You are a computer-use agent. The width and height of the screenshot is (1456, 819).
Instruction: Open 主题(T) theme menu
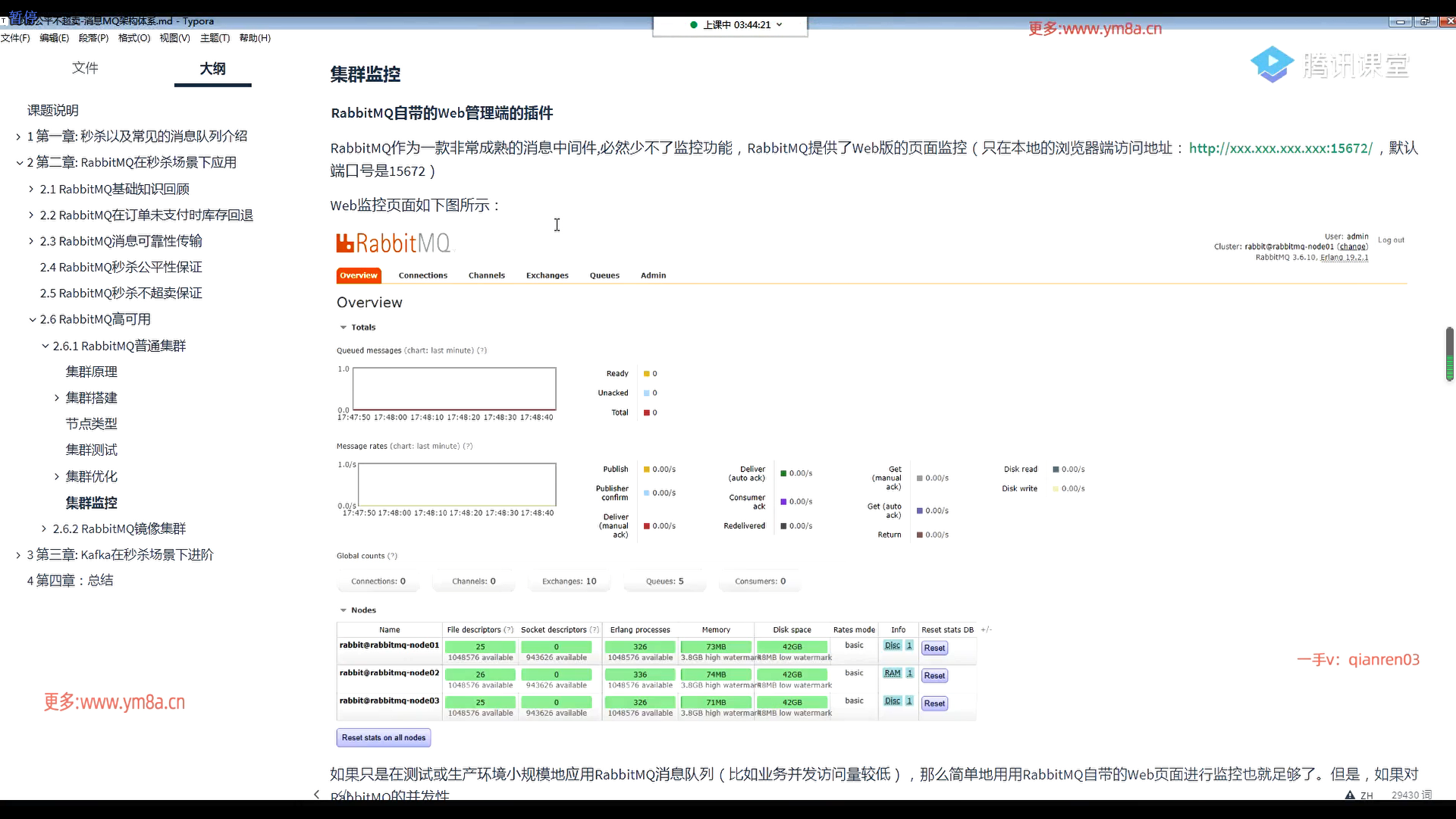(215, 38)
